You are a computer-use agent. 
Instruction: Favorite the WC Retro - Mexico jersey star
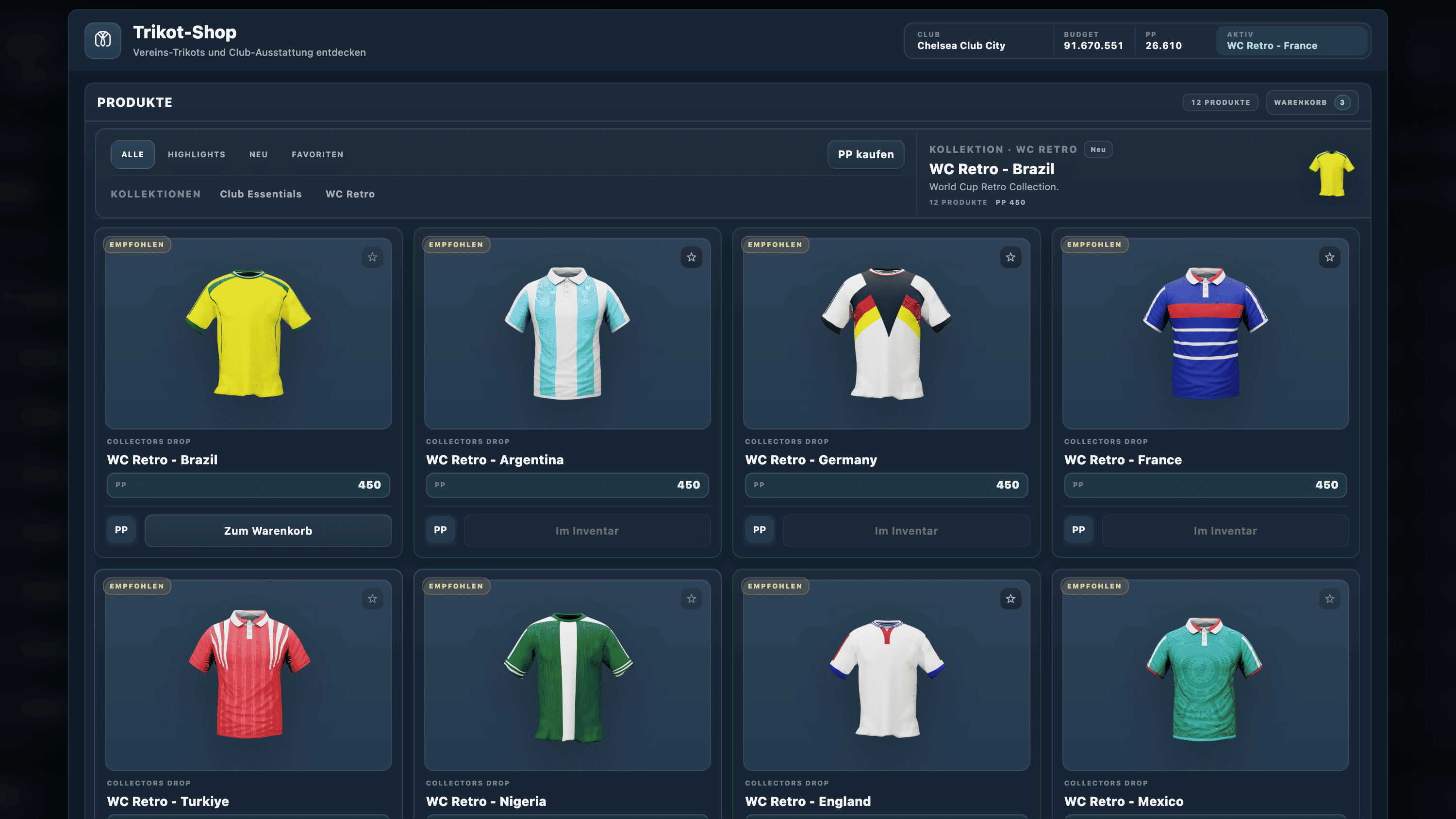coord(1329,599)
